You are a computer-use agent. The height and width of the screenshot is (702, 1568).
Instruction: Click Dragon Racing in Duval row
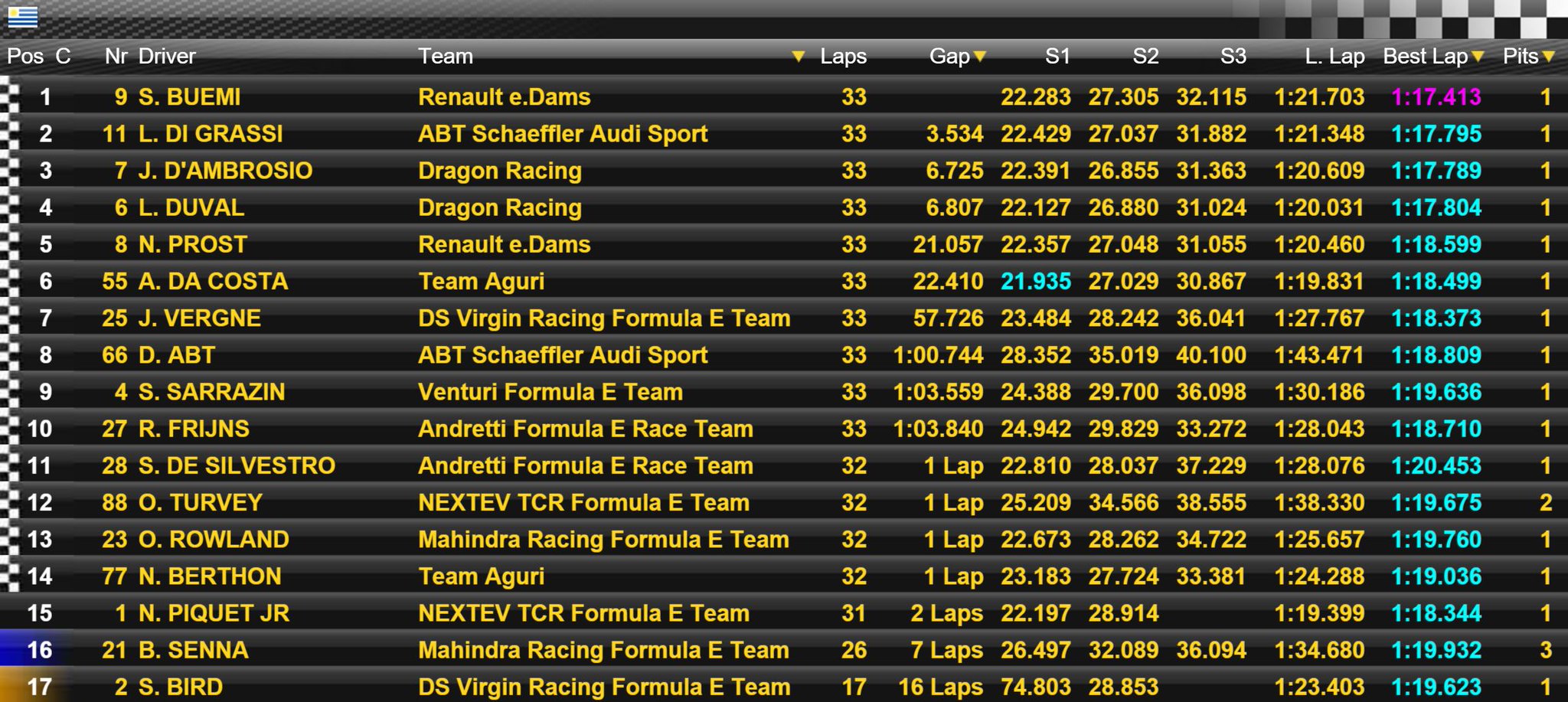tap(500, 207)
